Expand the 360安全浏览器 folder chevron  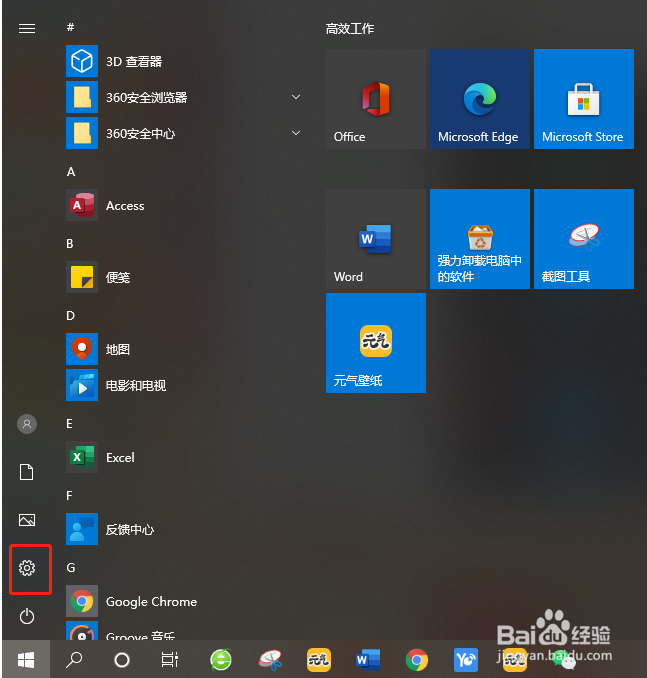click(296, 97)
